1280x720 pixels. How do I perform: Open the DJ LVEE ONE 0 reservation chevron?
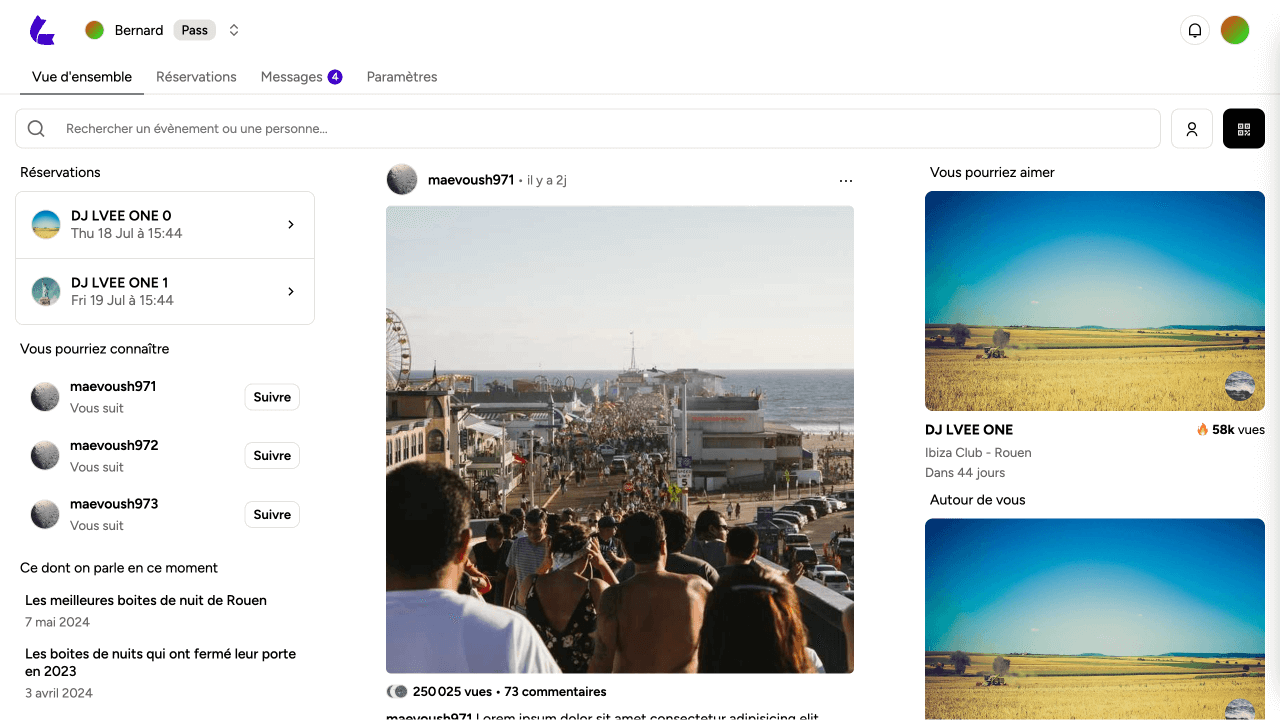click(x=291, y=225)
